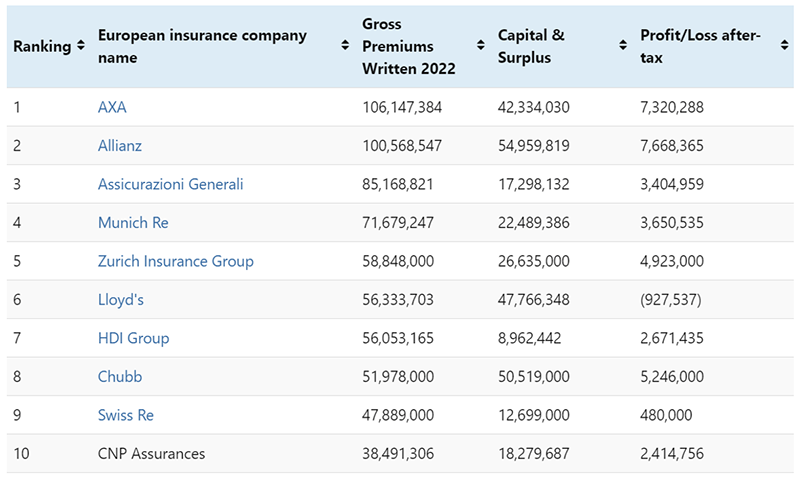Click the Capital & Surplus header text
800x479 pixels.
coord(531,46)
